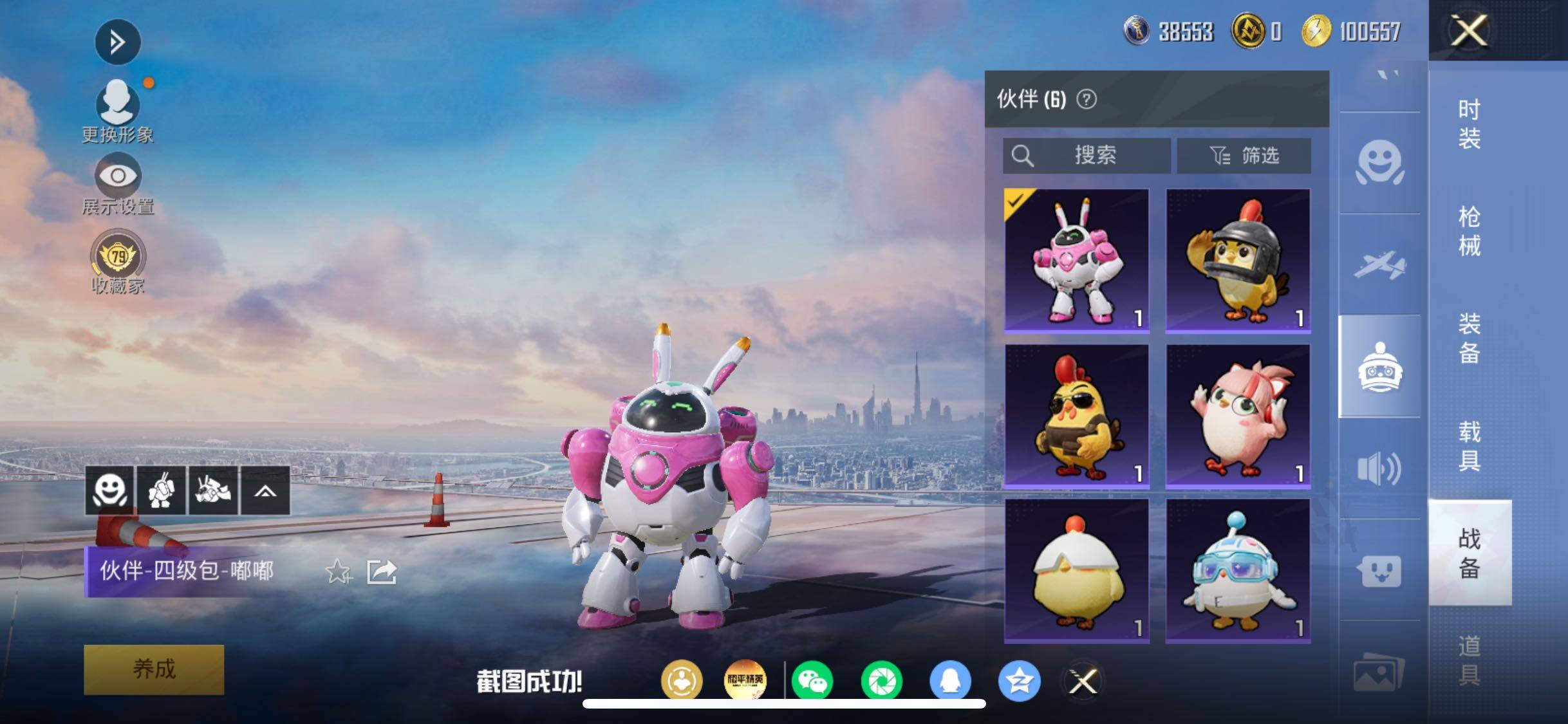This screenshot has width=1568, height=724.
Task: Select the eggshell chick companion
Action: click(1077, 571)
